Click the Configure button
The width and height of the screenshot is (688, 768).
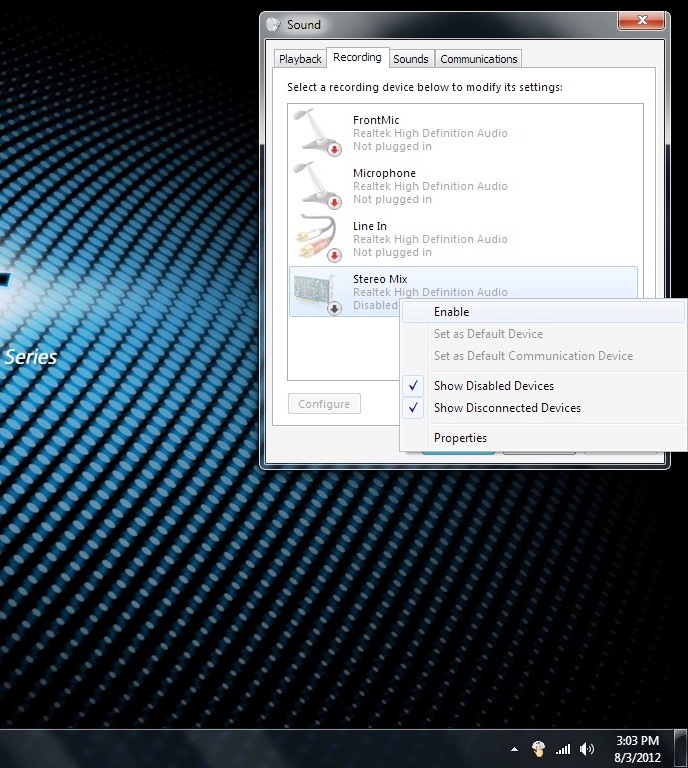point(324,404)
